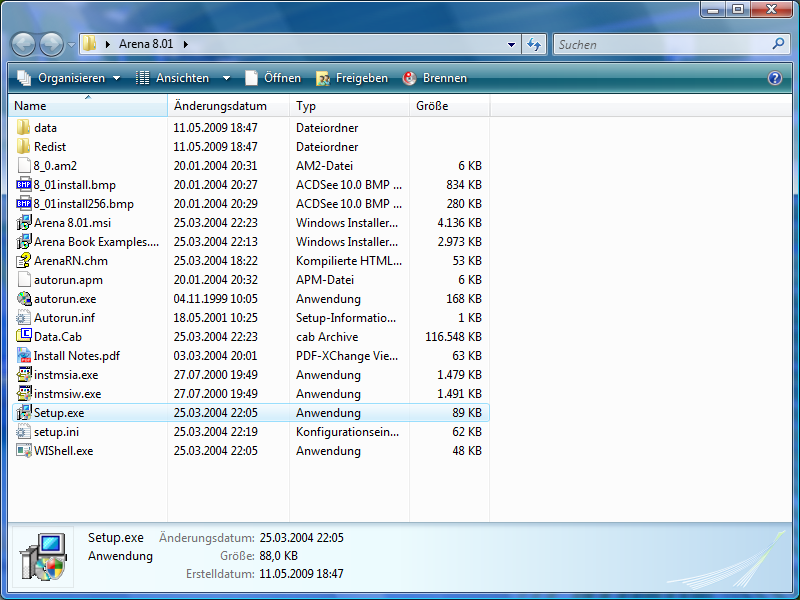The height and width of the screenshot is (600, 800).
Task: Click Öffnen in the toolbar
Action: (273, 78)
